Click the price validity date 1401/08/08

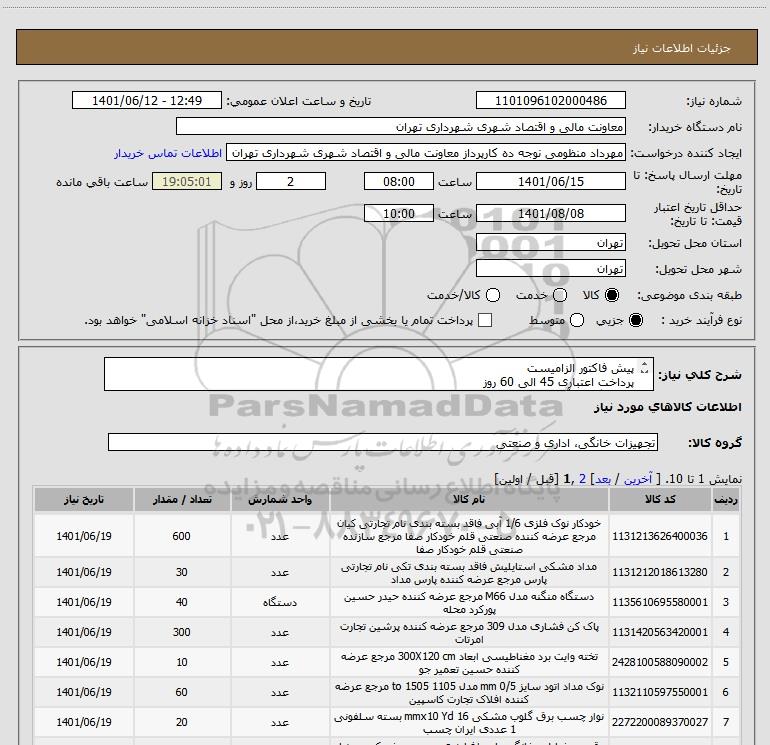pos(550,213)
